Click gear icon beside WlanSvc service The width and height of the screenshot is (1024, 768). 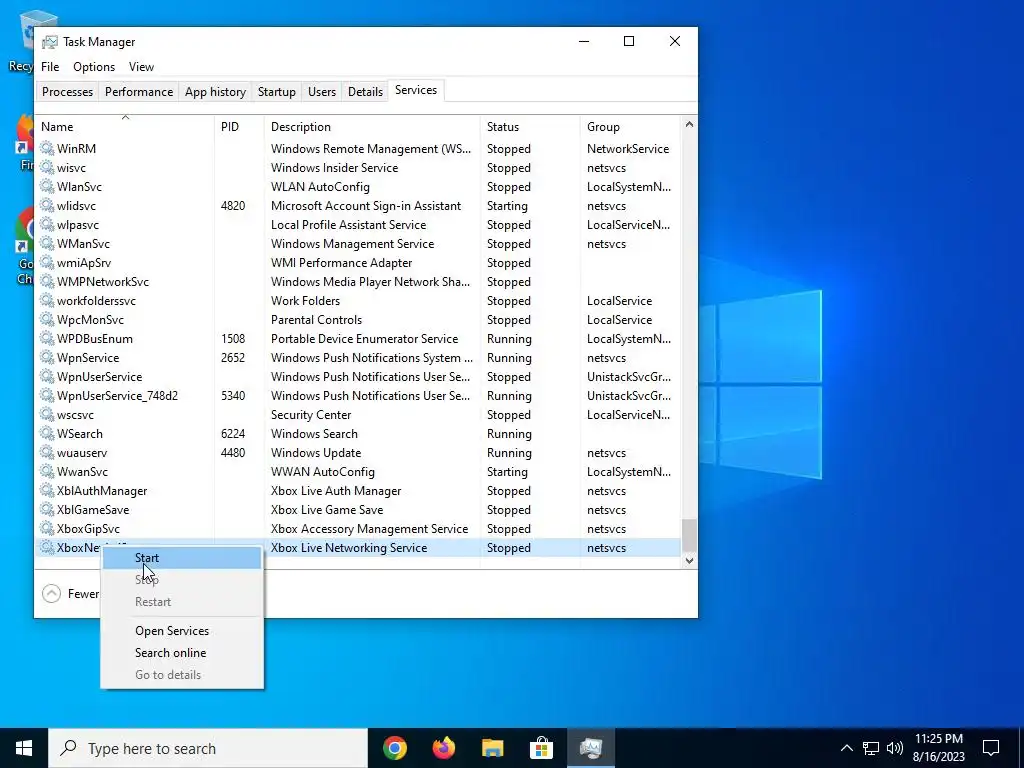click(47, 186)
